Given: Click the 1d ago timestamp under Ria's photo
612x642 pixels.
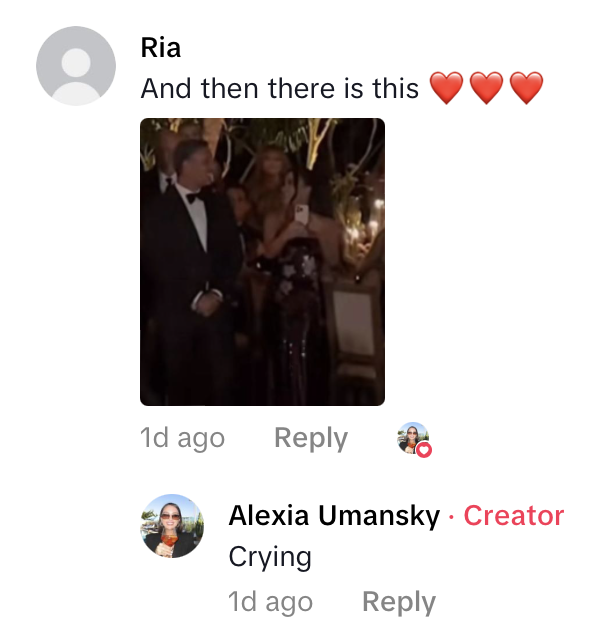Looking at the screenshot, I should click(x=183, y=438).
